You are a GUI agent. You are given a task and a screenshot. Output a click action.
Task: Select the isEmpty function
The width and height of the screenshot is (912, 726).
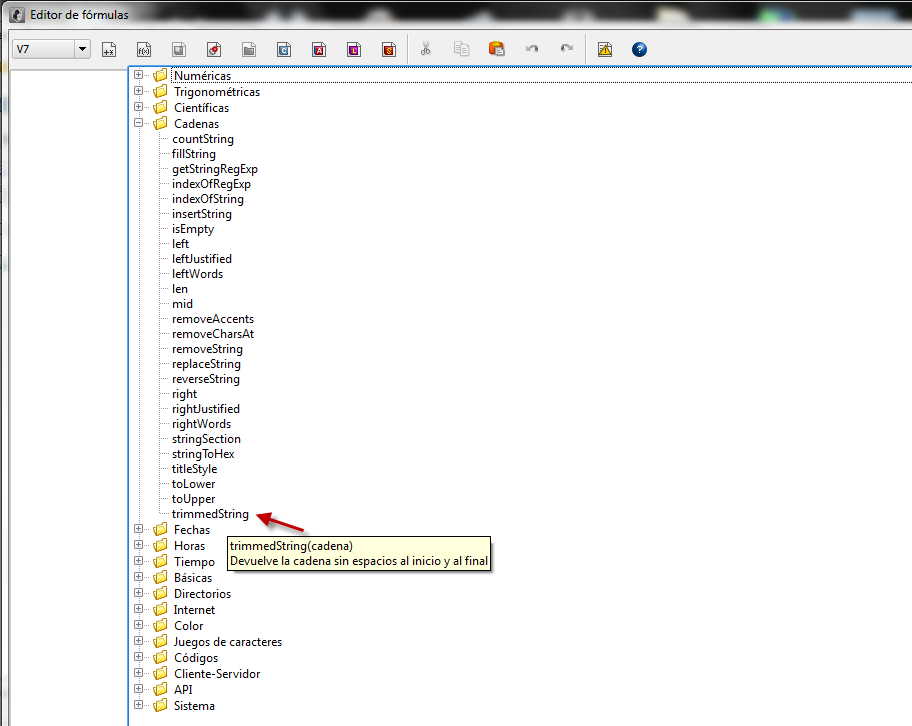click(193, 229)
